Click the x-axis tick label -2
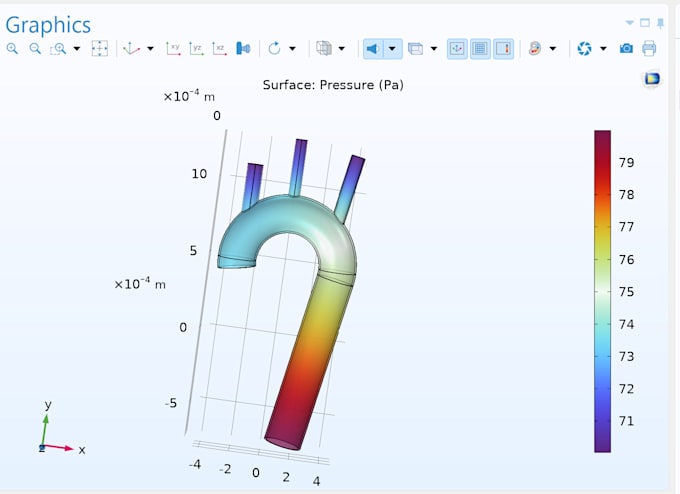 coord(225,469)
